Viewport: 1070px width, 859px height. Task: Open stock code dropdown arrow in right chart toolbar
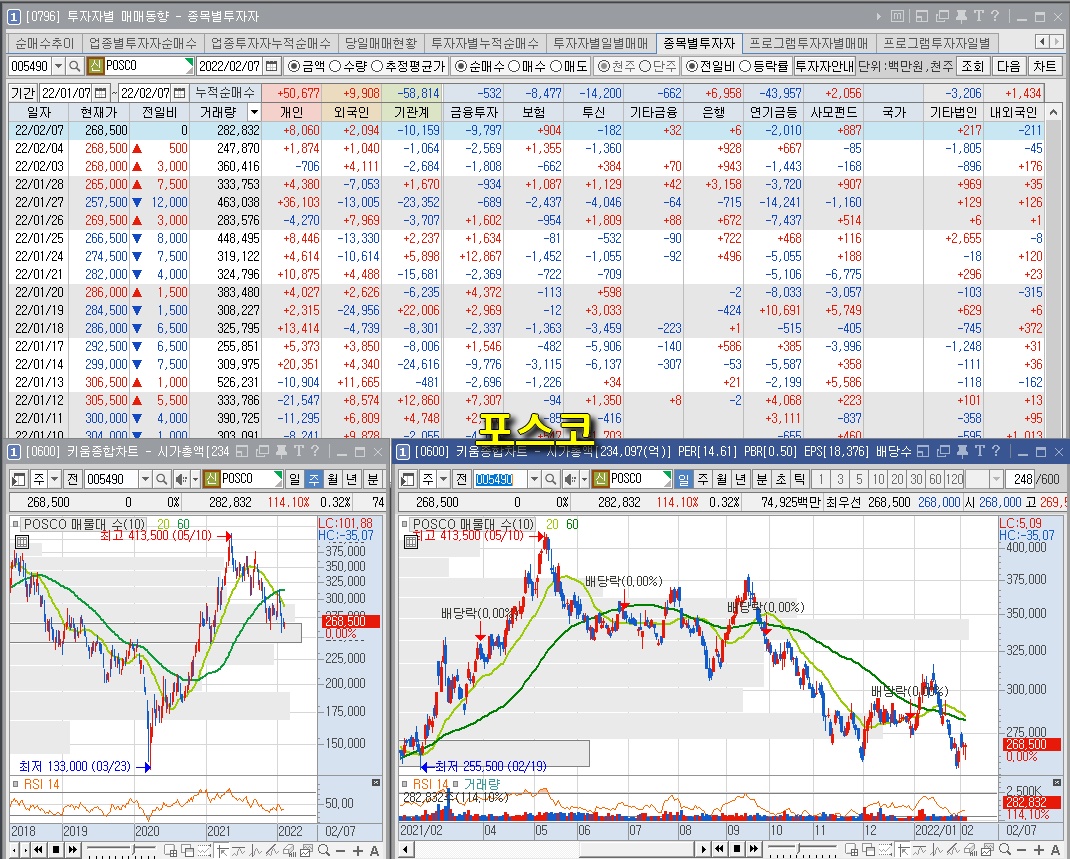tap(534, 479)
